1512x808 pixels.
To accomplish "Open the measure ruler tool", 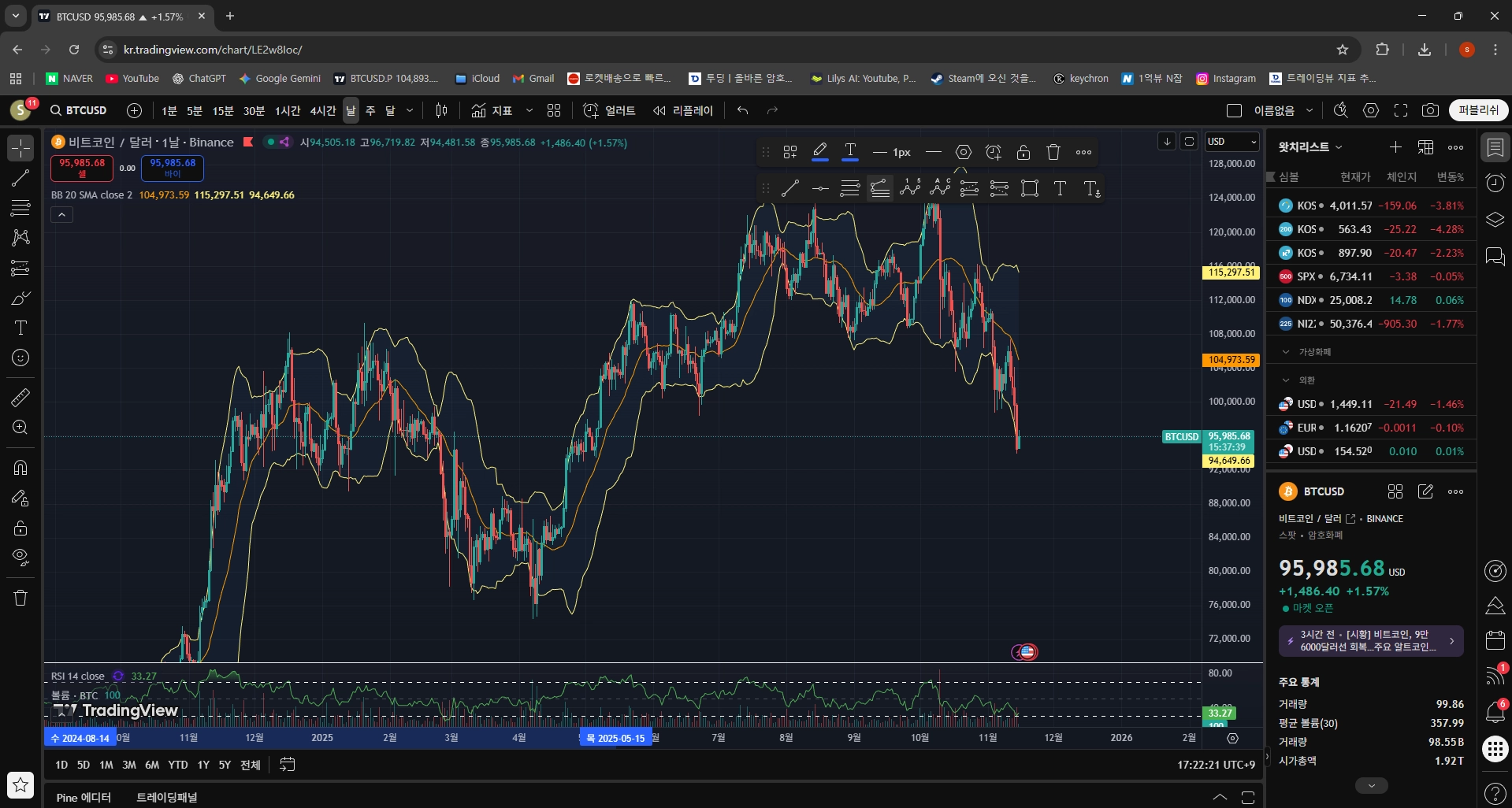I will tap(20, 398).
